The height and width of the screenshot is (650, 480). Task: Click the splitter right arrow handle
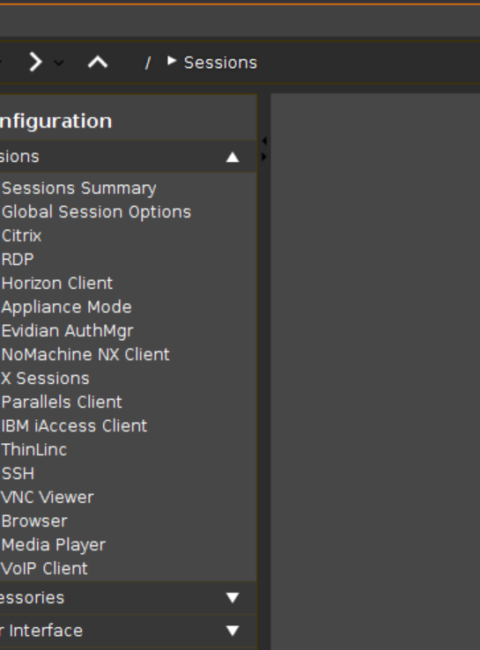coord(264,157)
